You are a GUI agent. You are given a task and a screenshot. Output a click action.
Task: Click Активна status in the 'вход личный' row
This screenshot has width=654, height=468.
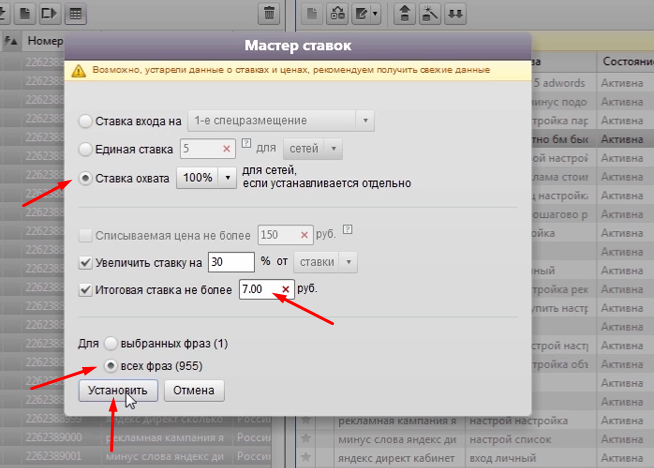(x=622, y=458)
